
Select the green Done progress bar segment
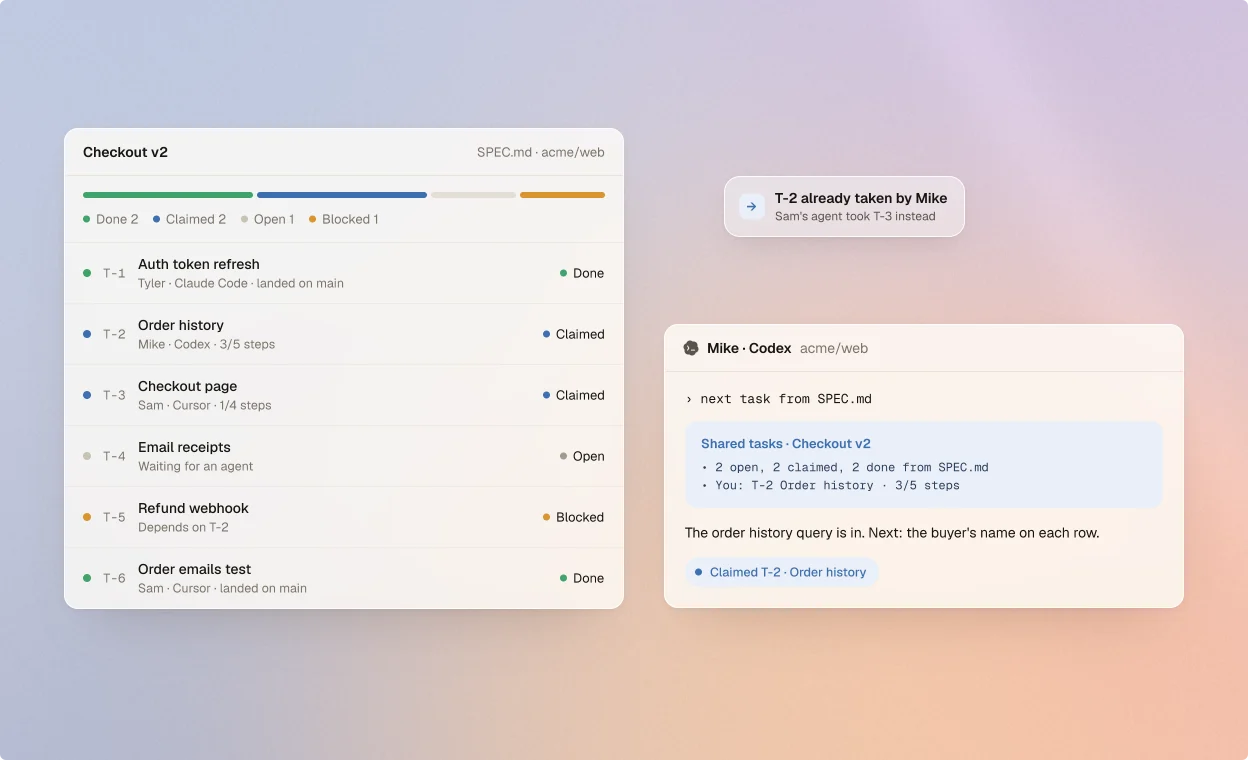(168, 195)
